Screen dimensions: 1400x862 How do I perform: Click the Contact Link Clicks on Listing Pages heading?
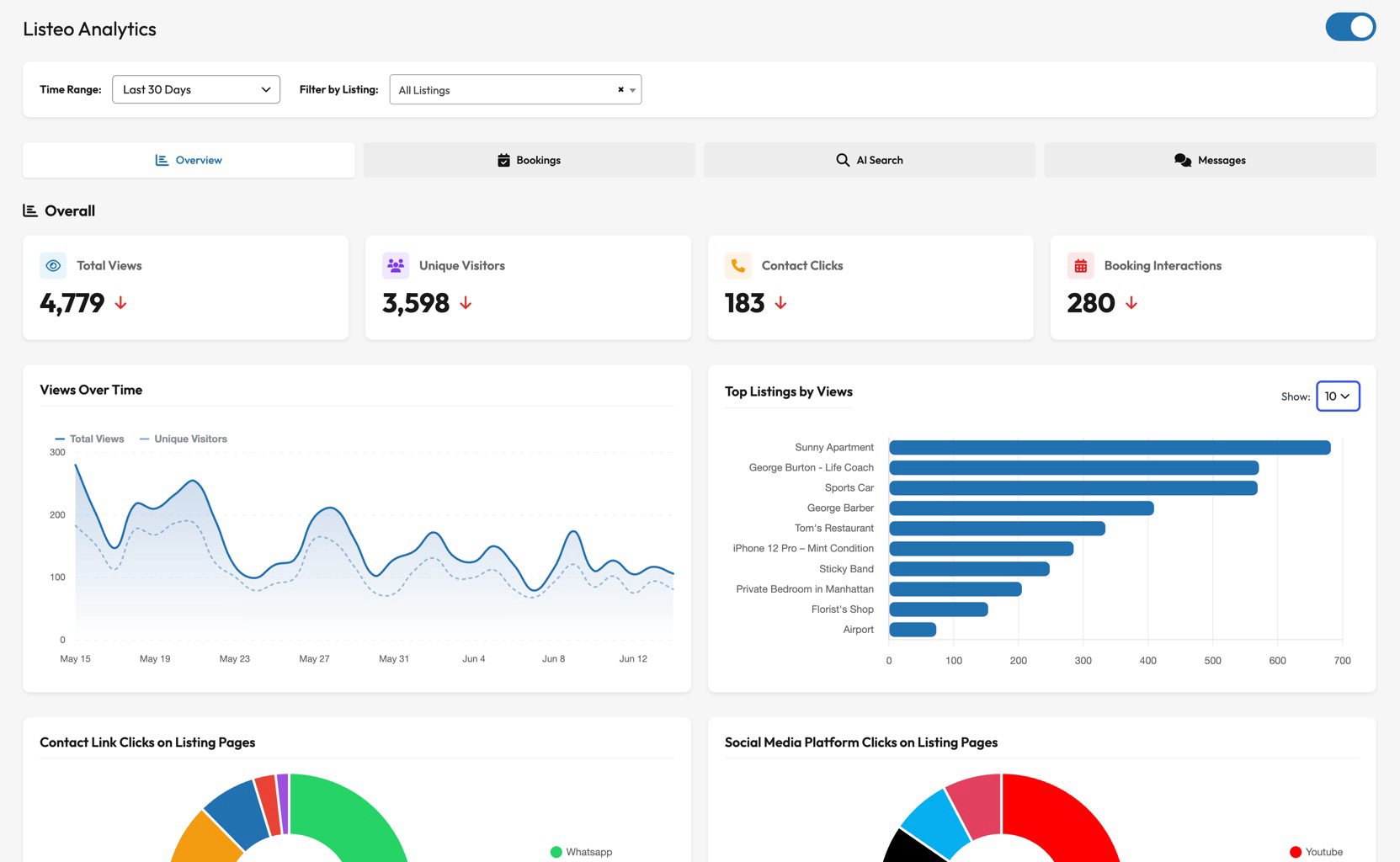click(147, 742)
